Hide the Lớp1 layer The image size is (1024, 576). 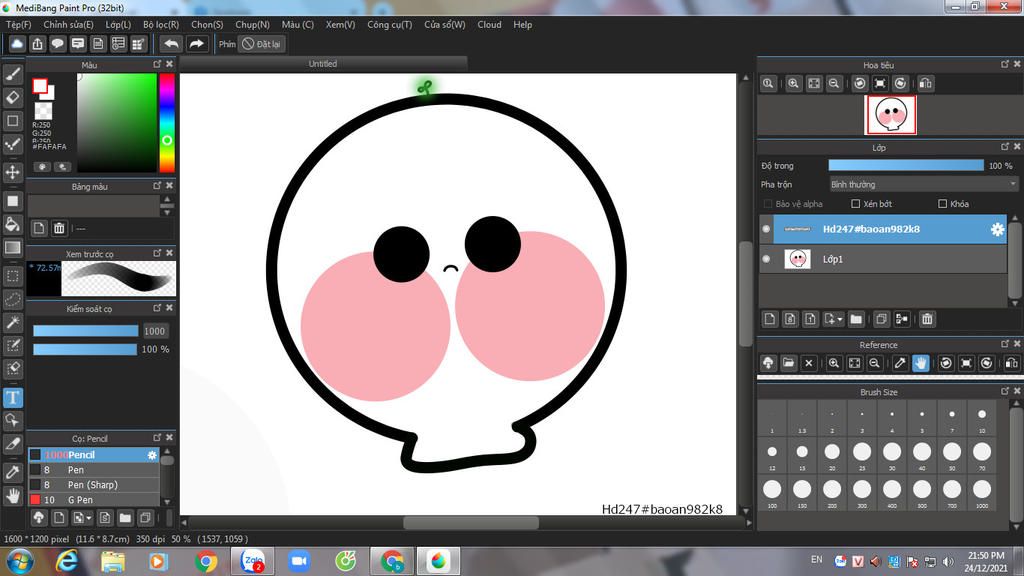coord(766,259)
